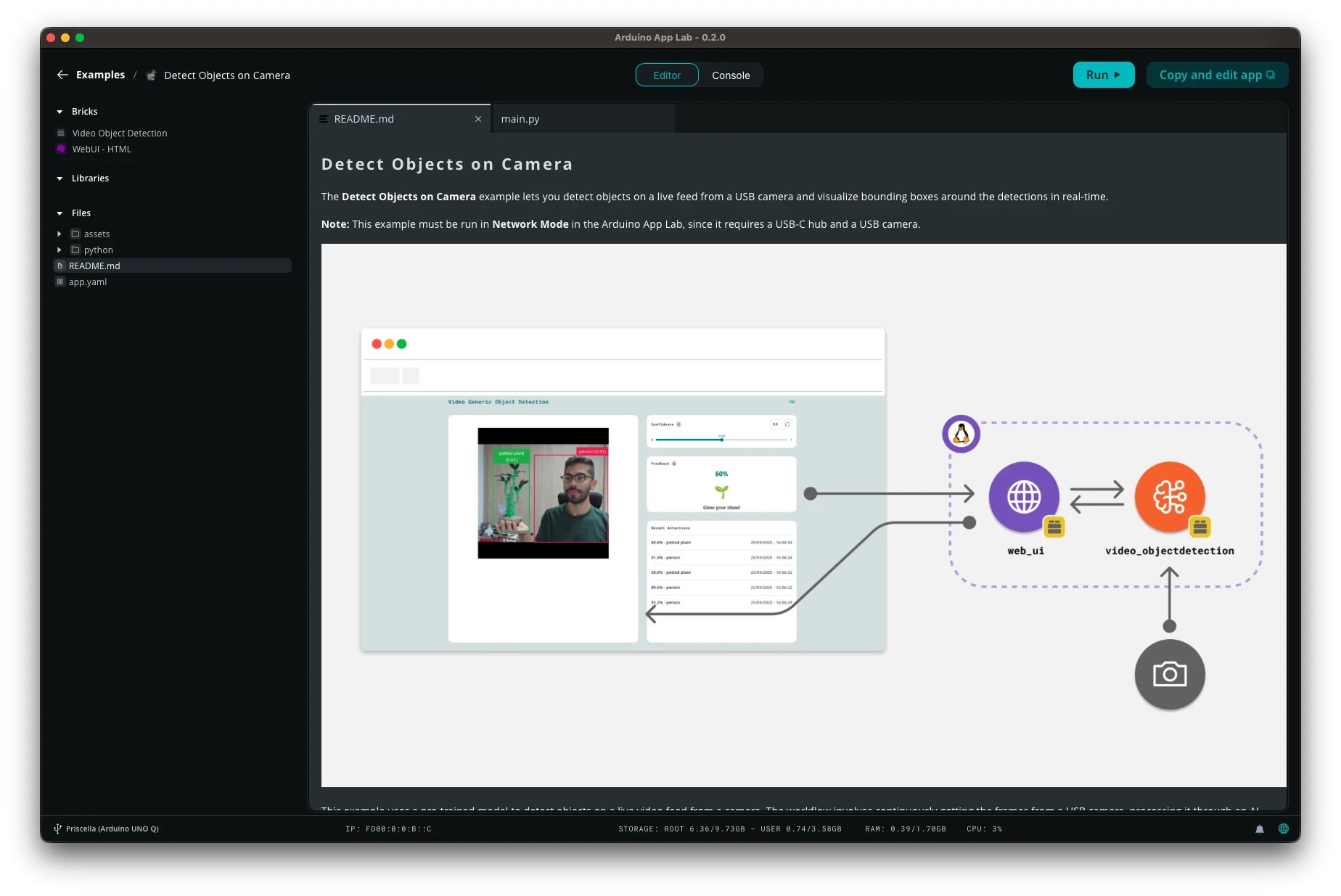Click the back arrow next to Examples
The image size is (1341, 896).
[x=62, y=75]
